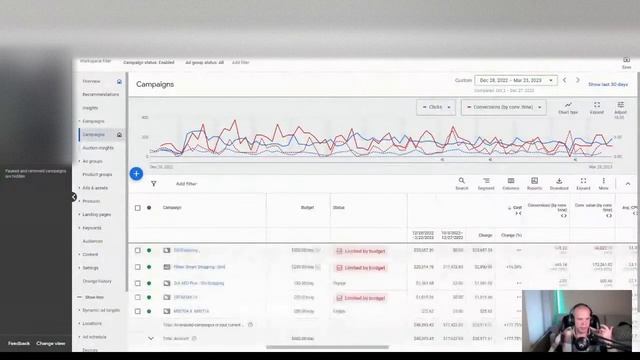Open Insights in the sidebar

pyautogui.click(x=90, y=108)
